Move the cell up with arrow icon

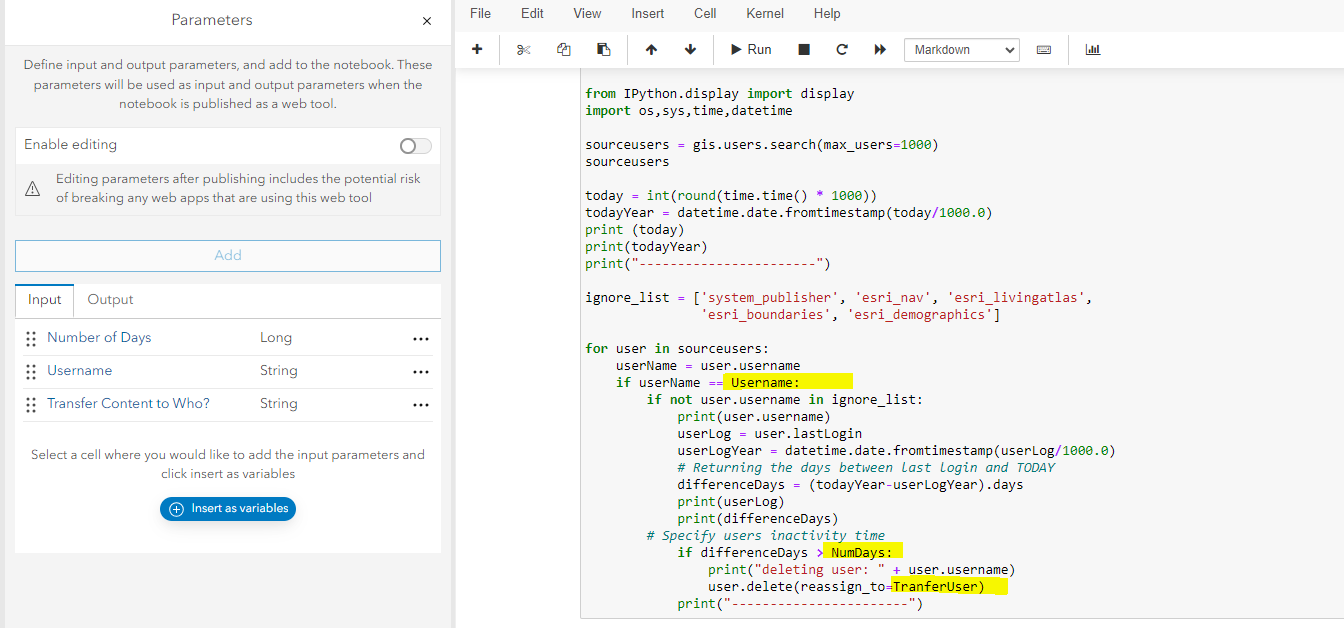click(x=651, y=49)
